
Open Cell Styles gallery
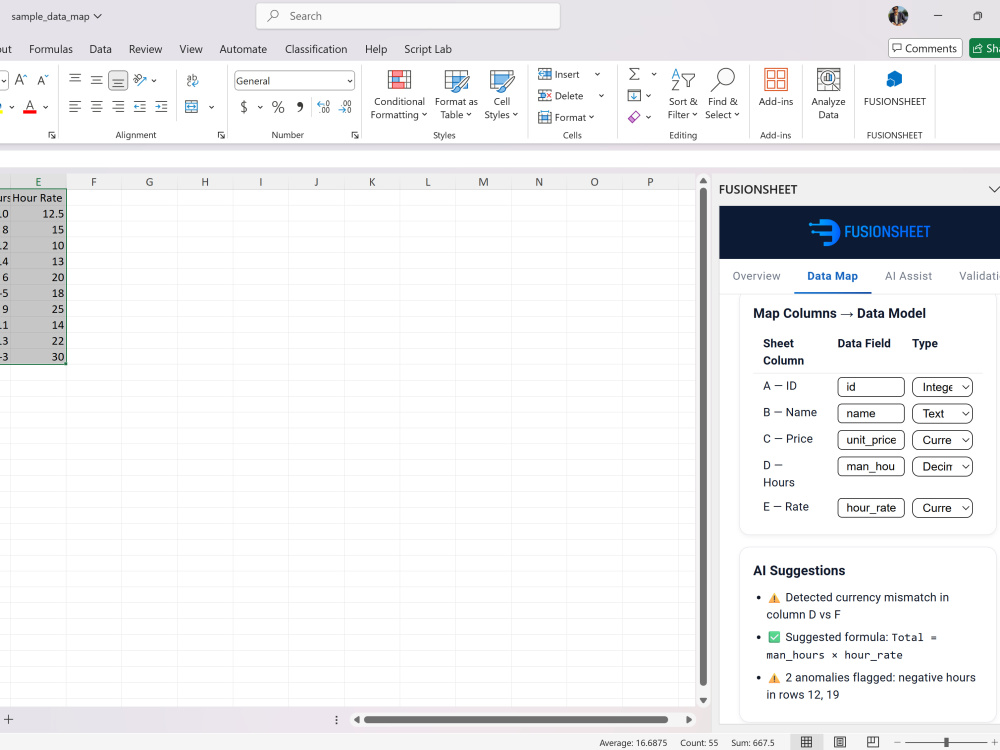(x=501, y=94)
